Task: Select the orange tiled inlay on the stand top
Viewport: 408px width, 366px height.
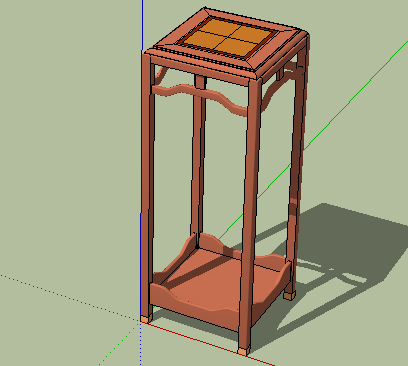Action: (229, 37)
